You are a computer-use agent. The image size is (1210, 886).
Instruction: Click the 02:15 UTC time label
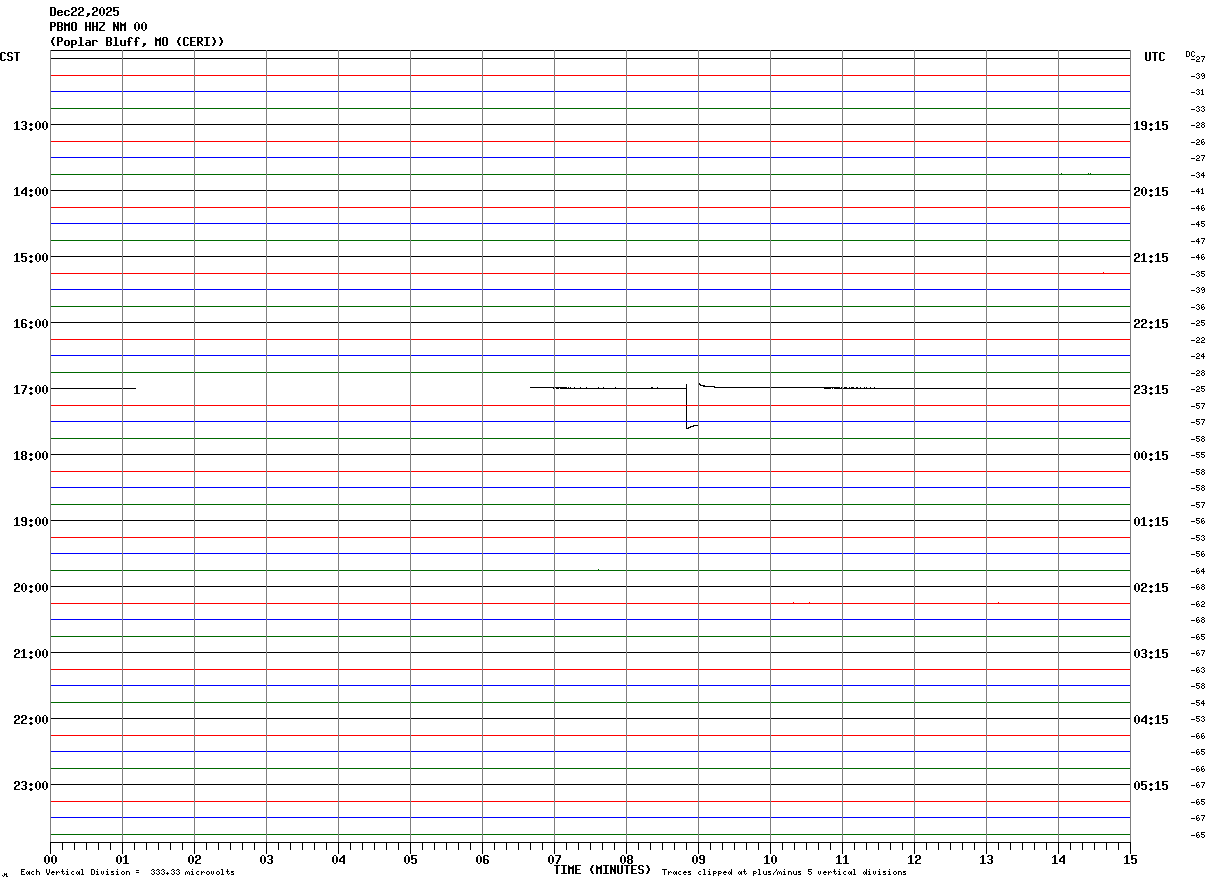[1150, 587]
